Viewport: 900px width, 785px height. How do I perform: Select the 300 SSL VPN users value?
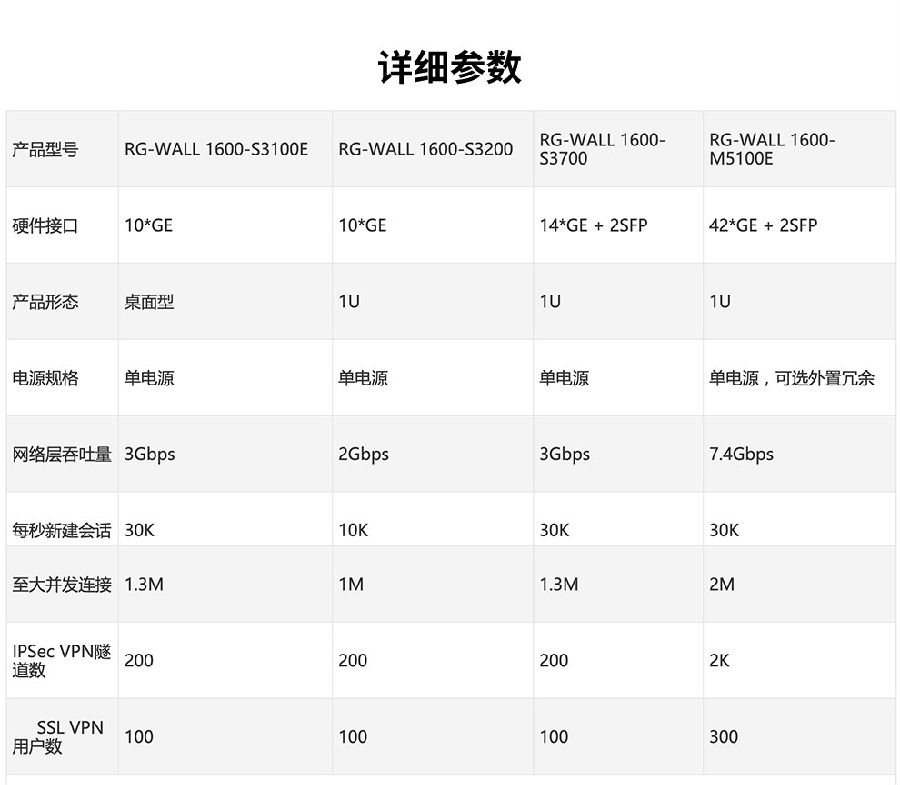[723, 737]
